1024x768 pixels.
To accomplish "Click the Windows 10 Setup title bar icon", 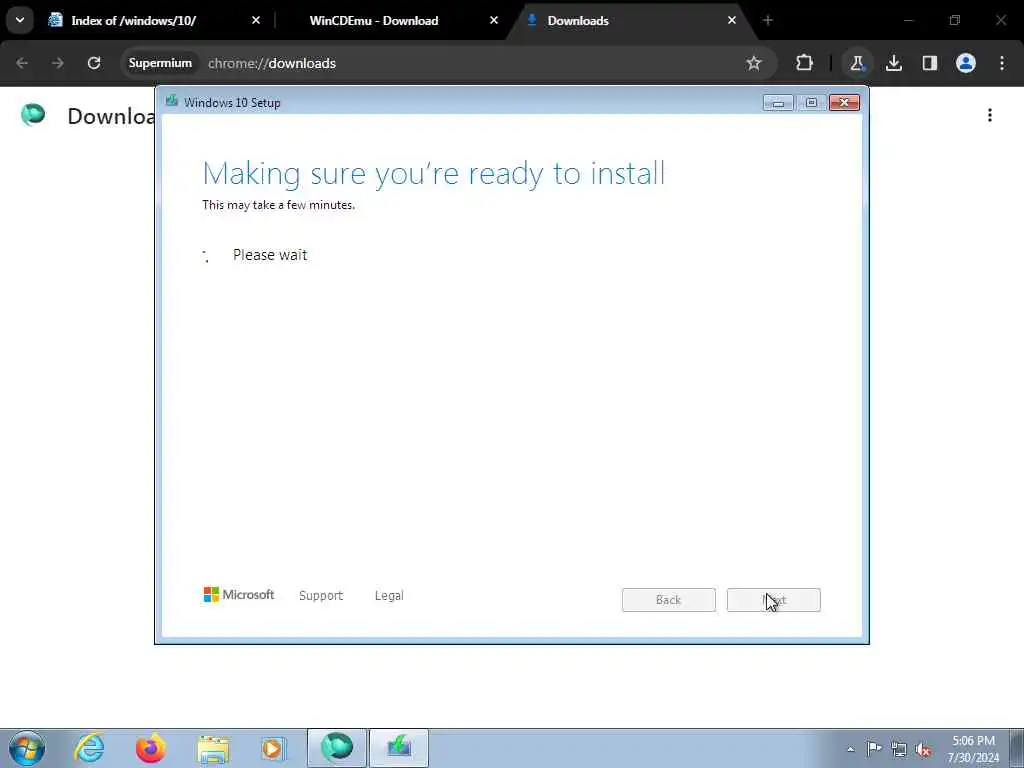I will click(x=172, y=101).
